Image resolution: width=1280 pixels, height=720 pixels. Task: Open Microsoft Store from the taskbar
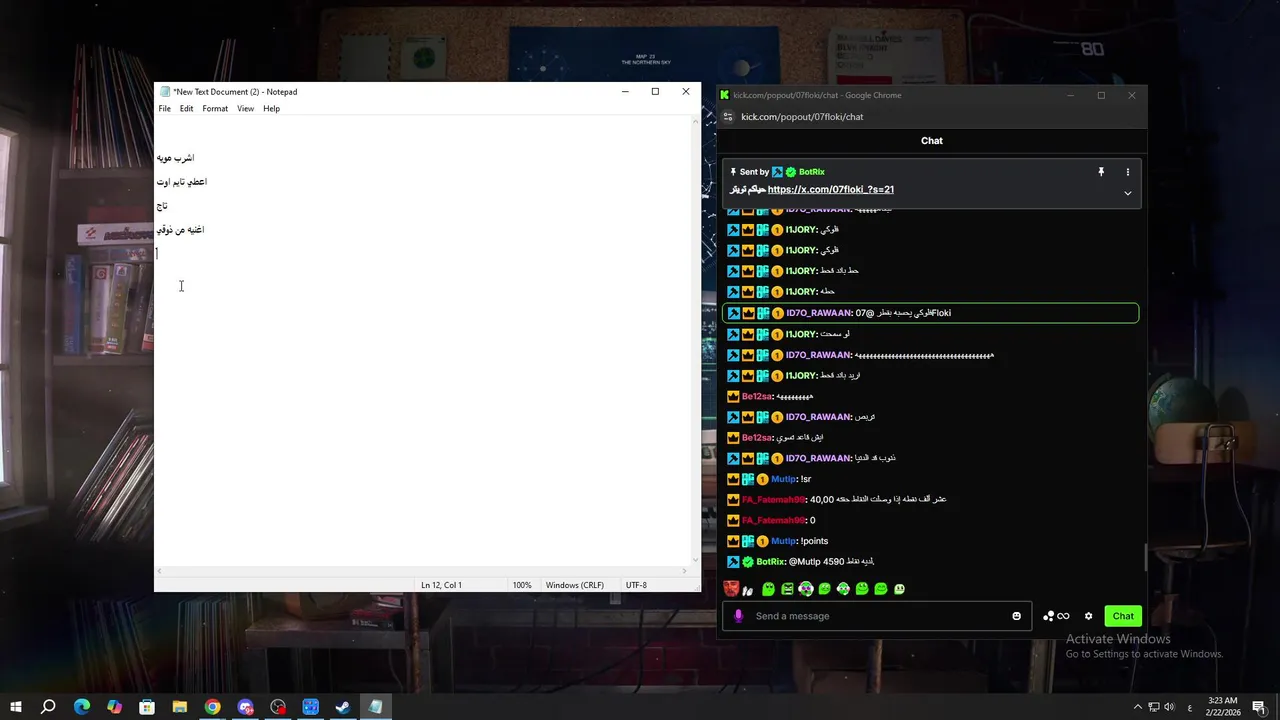[x=147, y=707]
